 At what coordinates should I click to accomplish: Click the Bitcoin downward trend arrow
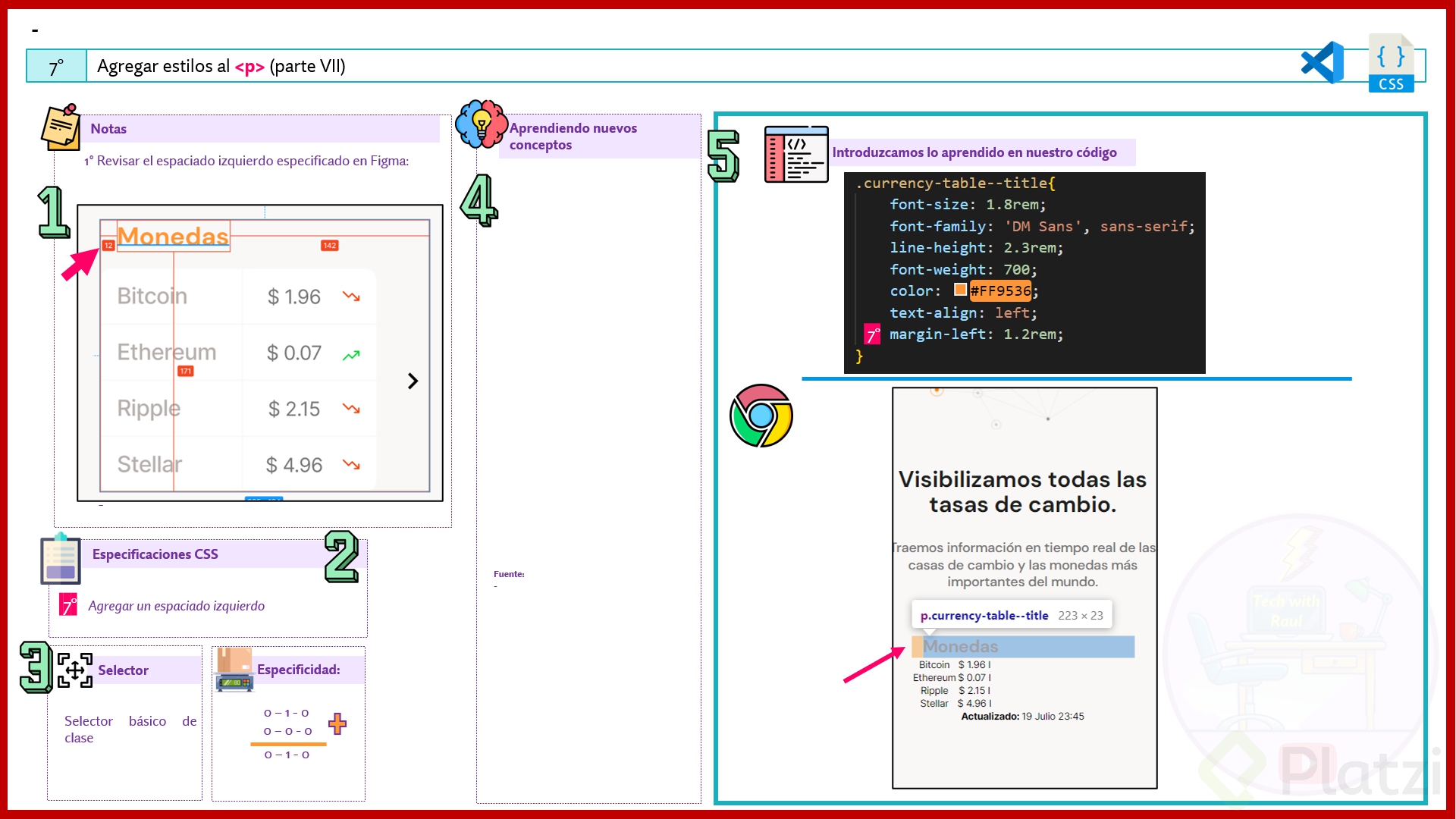point(351,296)
